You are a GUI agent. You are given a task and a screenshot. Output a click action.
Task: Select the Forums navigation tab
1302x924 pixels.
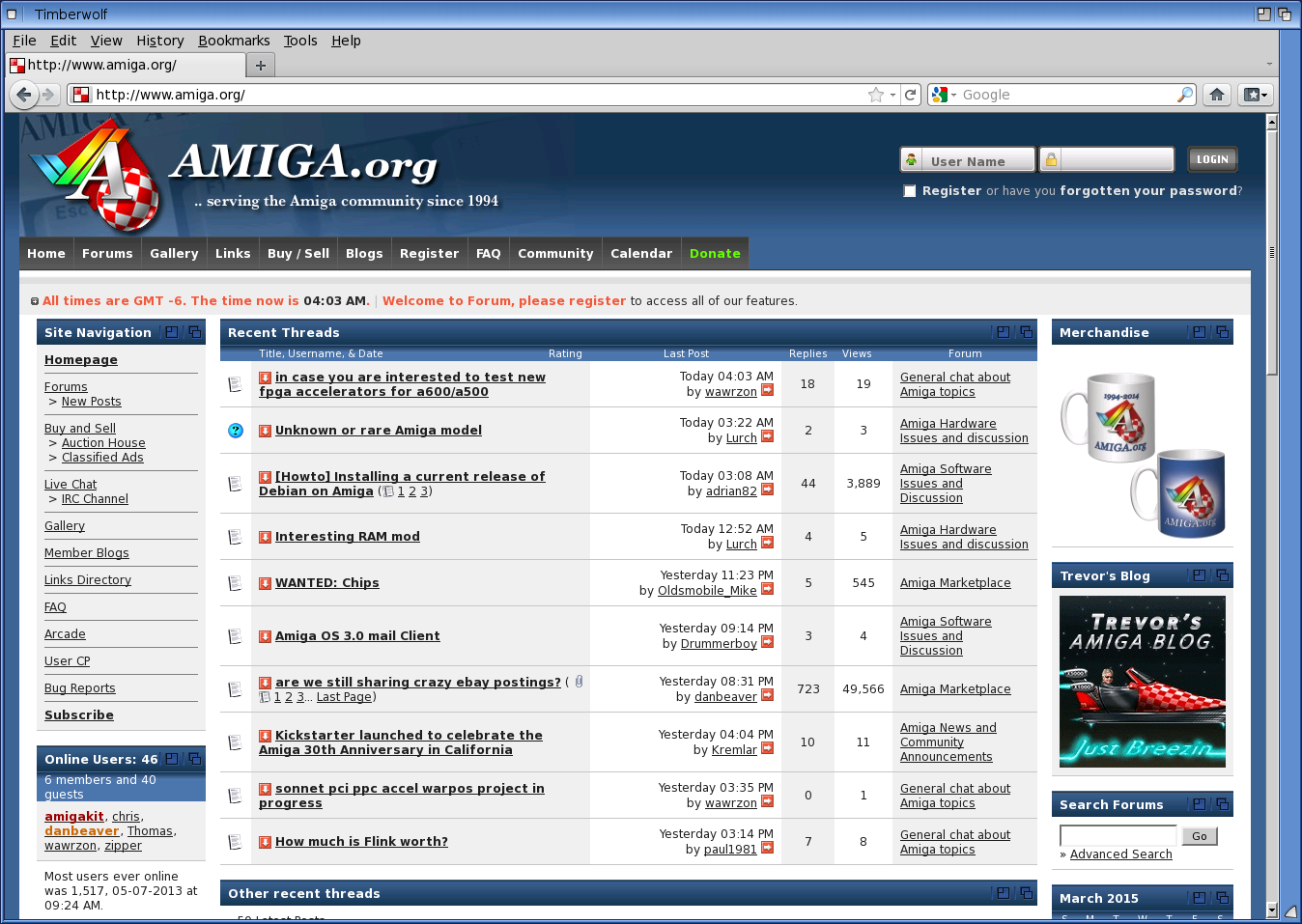pos(107,253)
